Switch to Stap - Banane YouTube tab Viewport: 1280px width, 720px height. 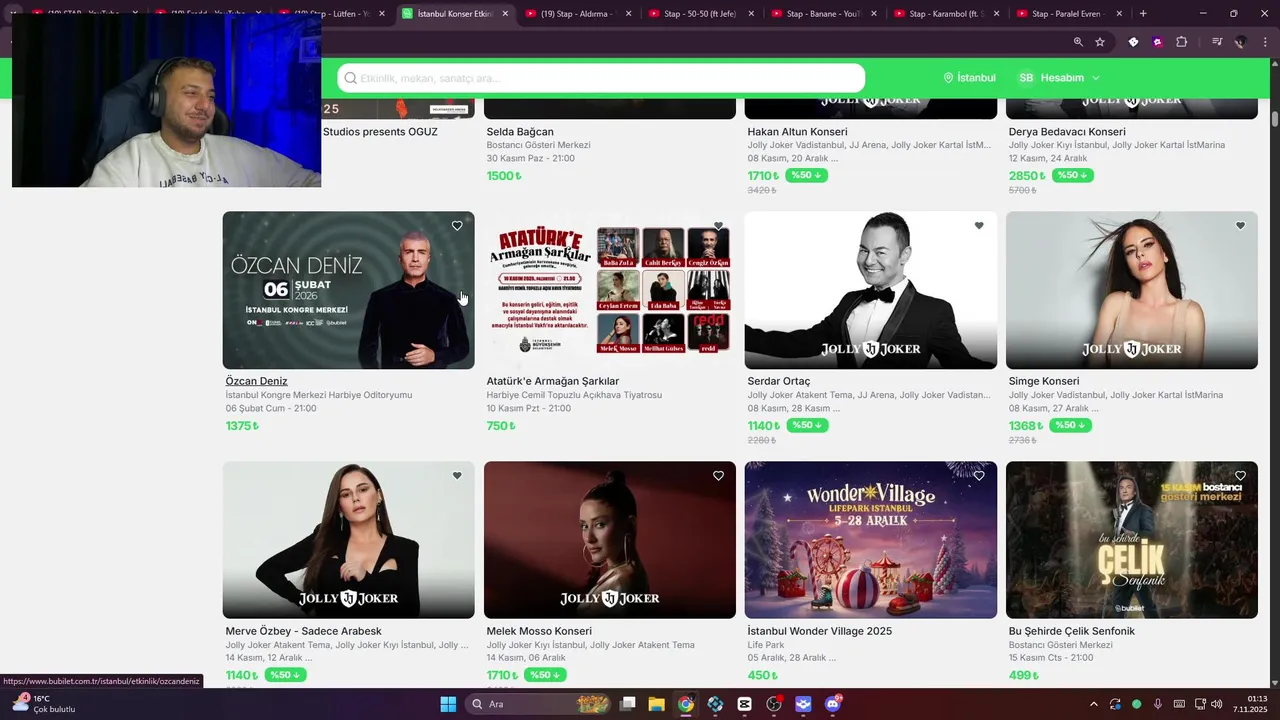(x=825, y=14)
